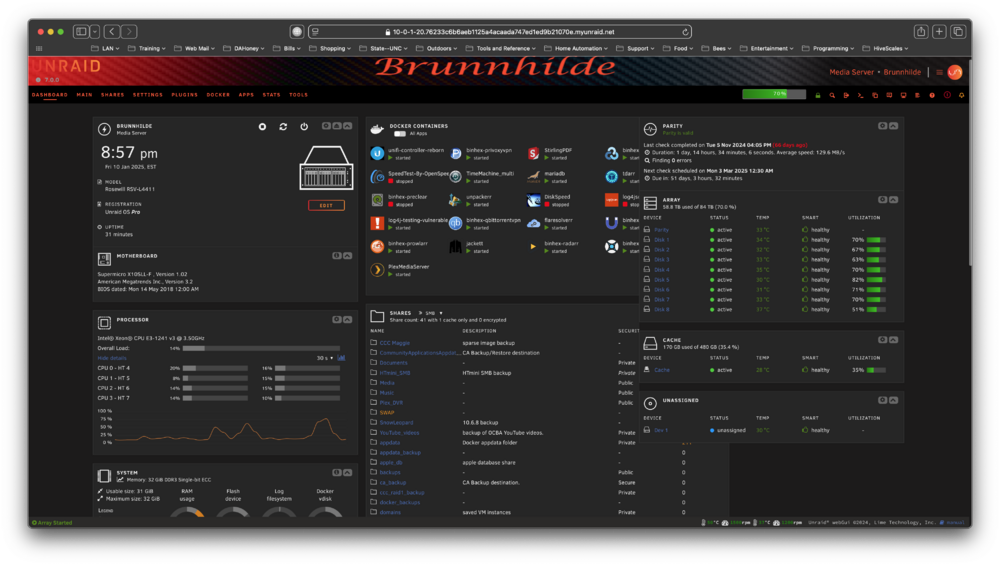Go to the Plugins tab
Image resolution: width=1000 pixels, height=565 pixels.
point(184,94)
